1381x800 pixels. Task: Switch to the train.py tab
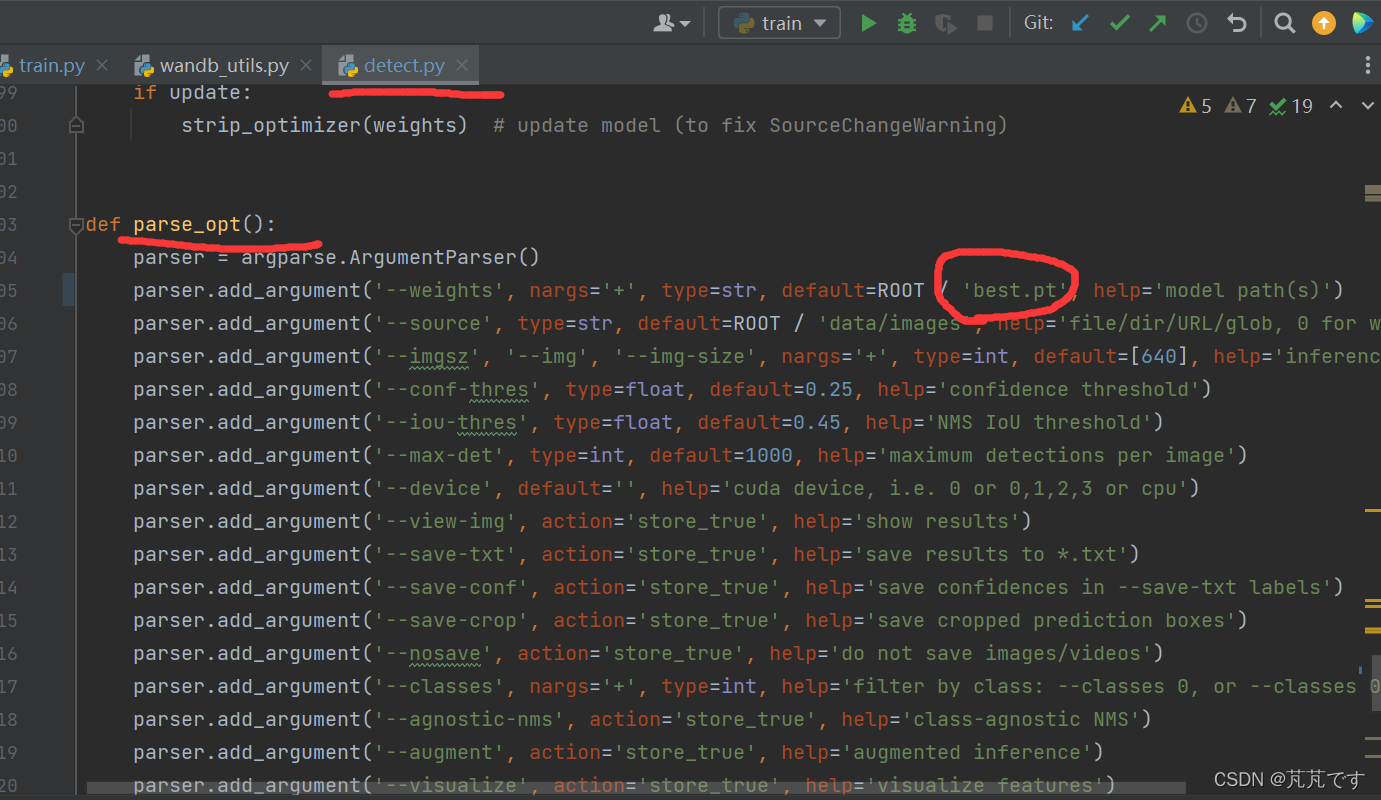[x=52, y=66]
